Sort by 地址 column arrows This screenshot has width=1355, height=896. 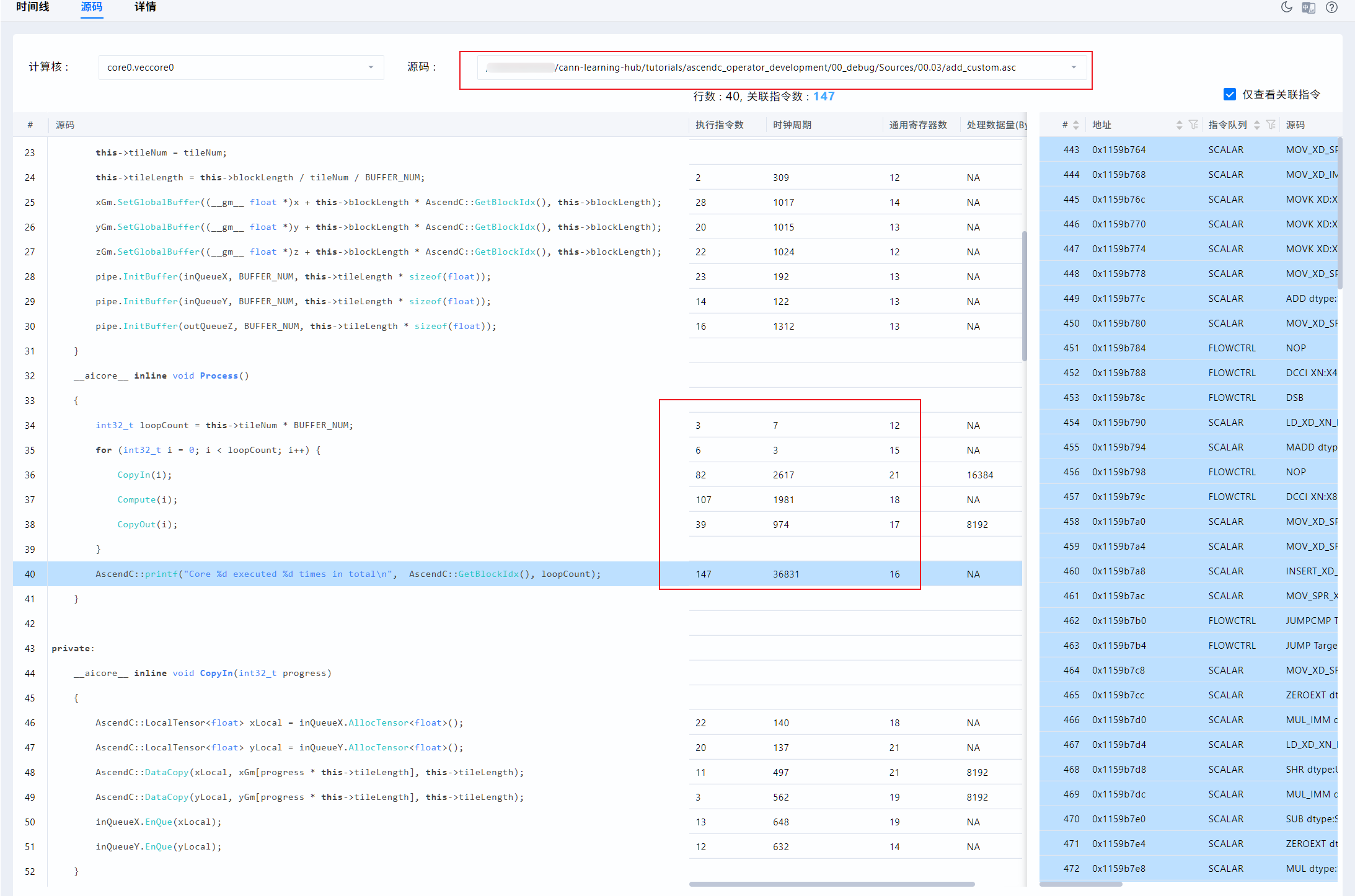coord(1179,125)
